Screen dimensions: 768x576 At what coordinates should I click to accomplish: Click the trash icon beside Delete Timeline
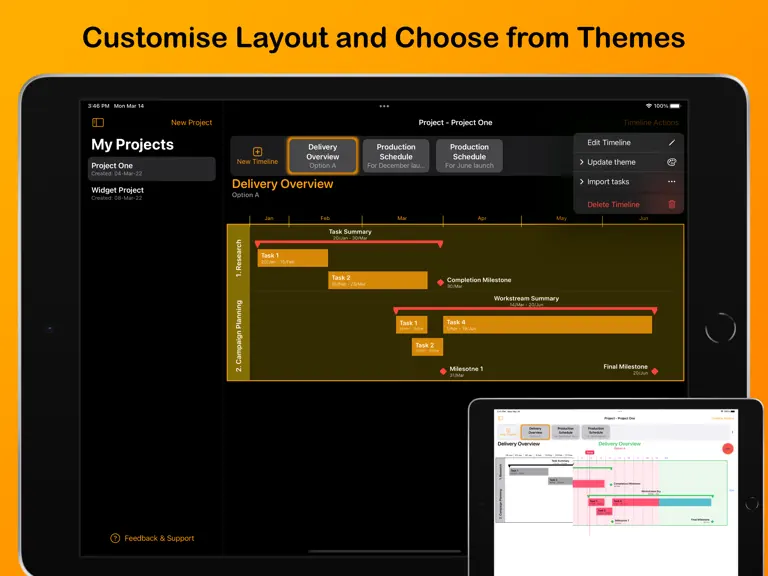tap(672, 204)
